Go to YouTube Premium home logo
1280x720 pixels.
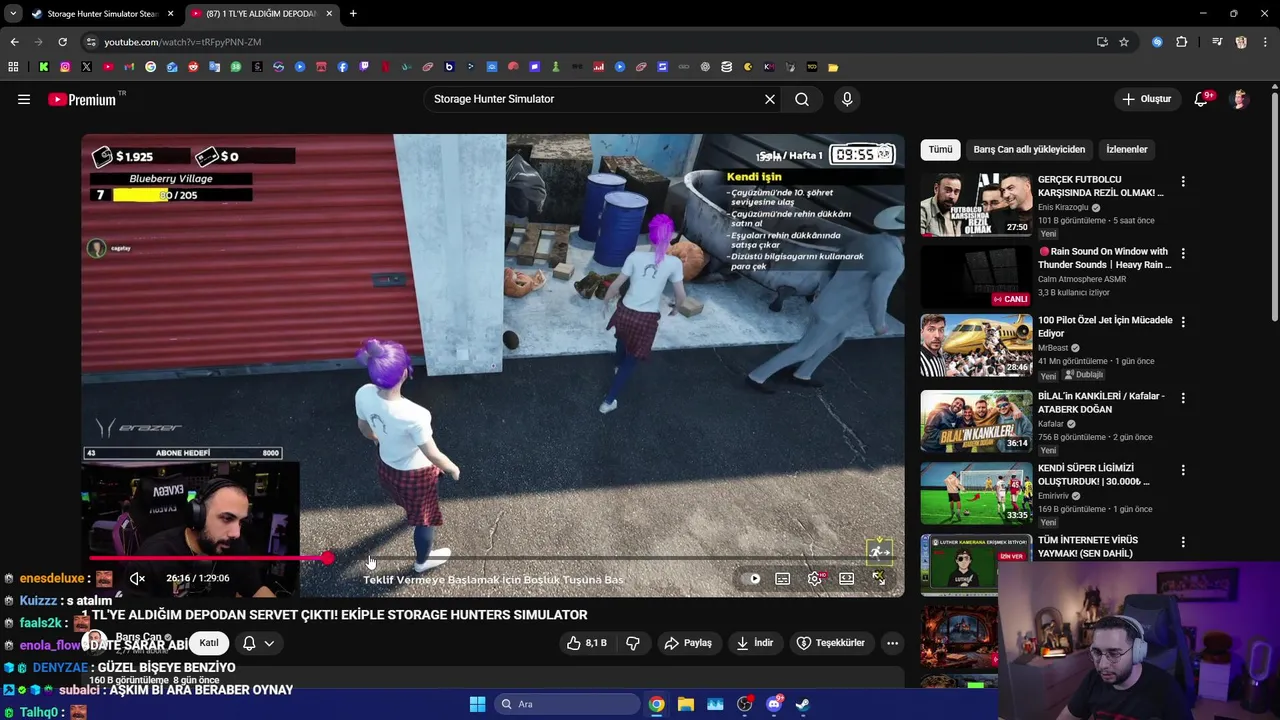pyautogui.click(x=82, y=99)
